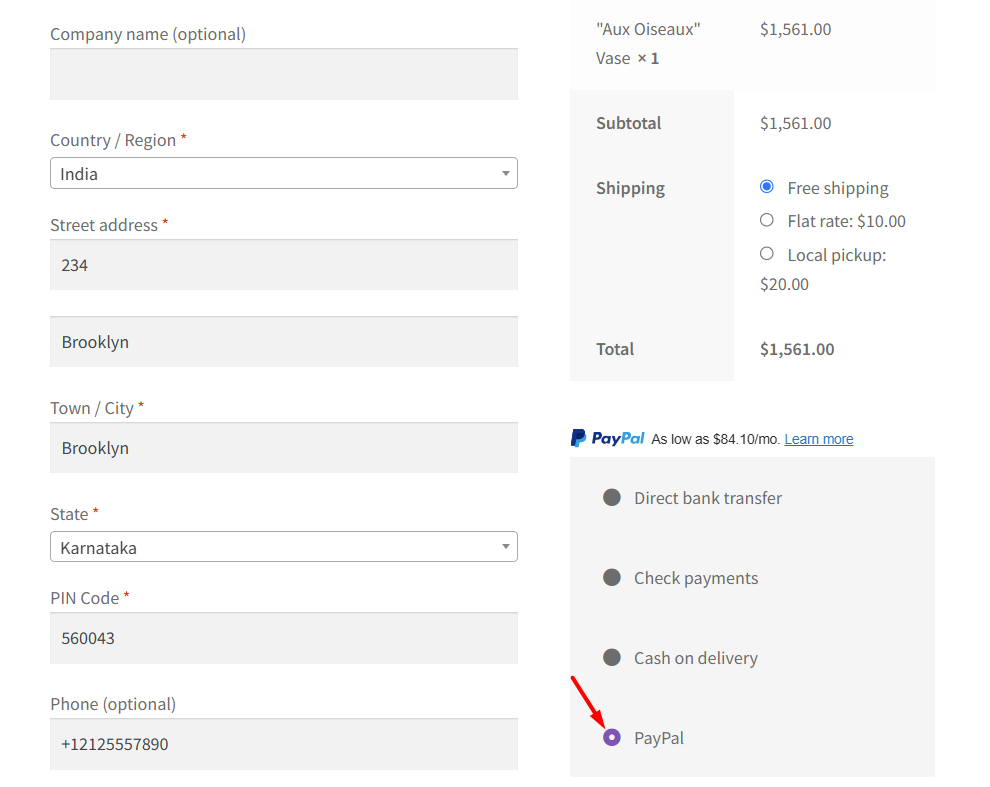Screen dimensions: 990x787
Task: Open the PayPal financing "Learn more" link
Action: [818, 438]
